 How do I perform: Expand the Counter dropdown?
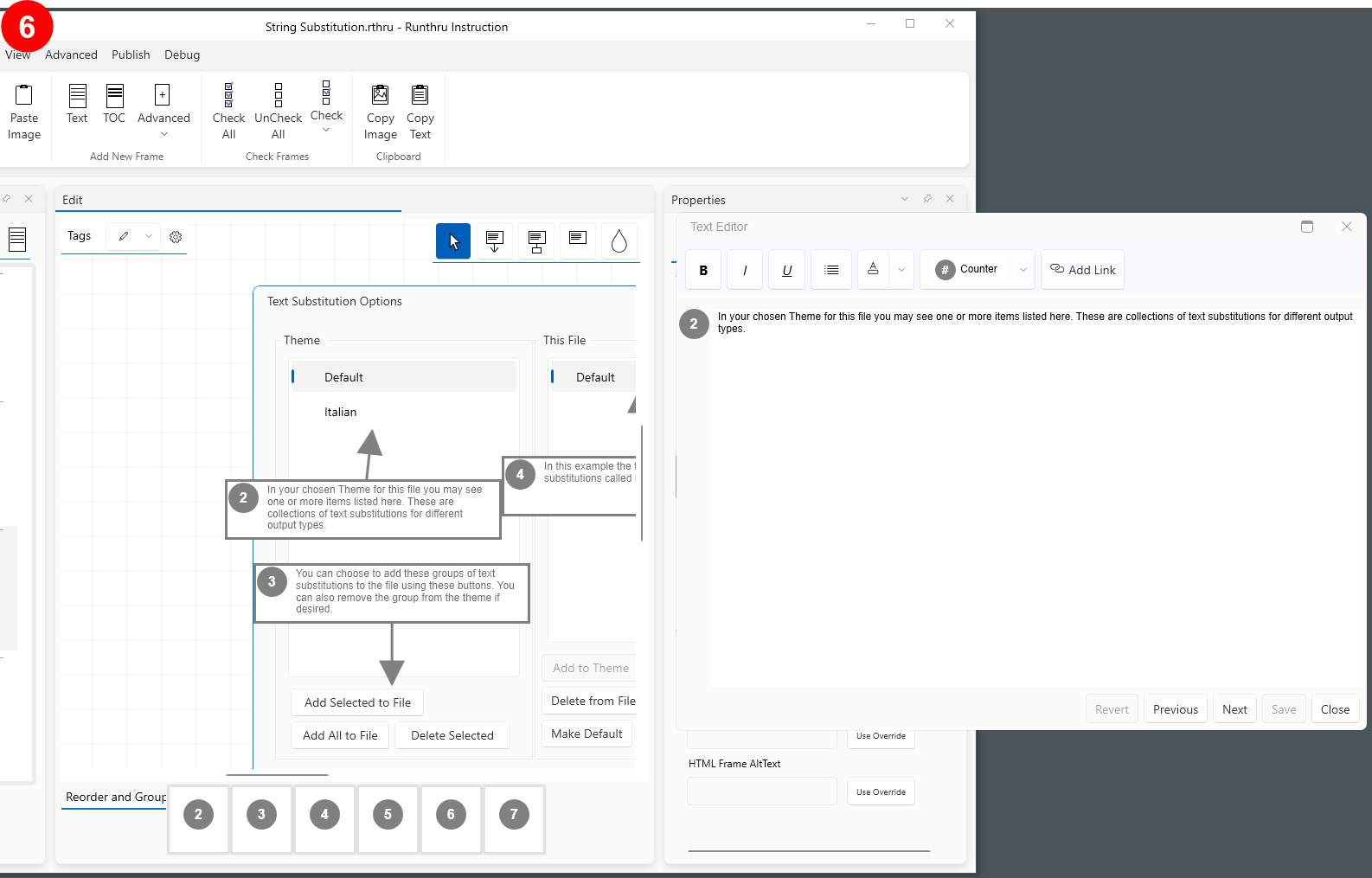point(1023,270)
